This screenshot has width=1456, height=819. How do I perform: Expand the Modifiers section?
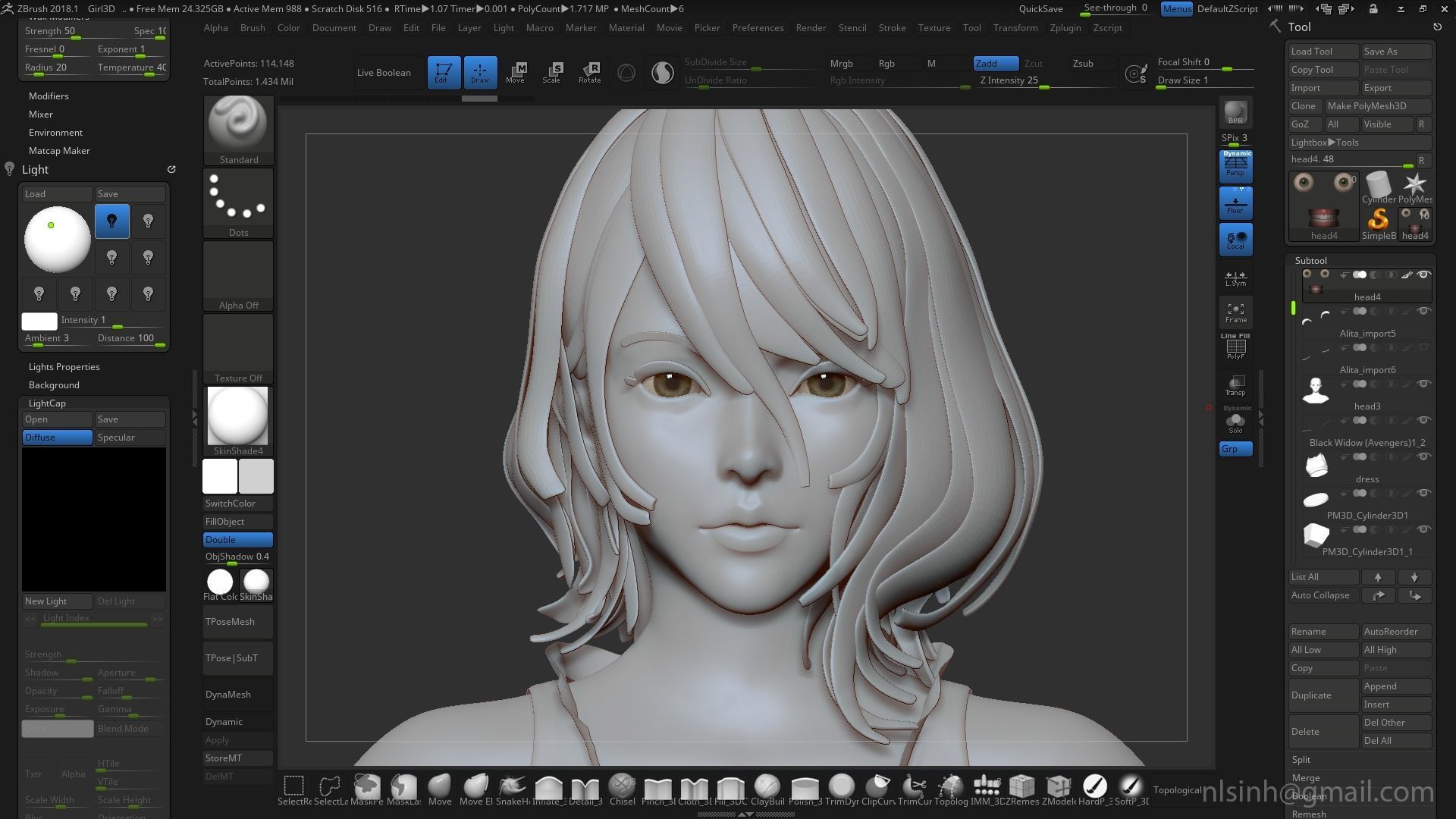49,96
